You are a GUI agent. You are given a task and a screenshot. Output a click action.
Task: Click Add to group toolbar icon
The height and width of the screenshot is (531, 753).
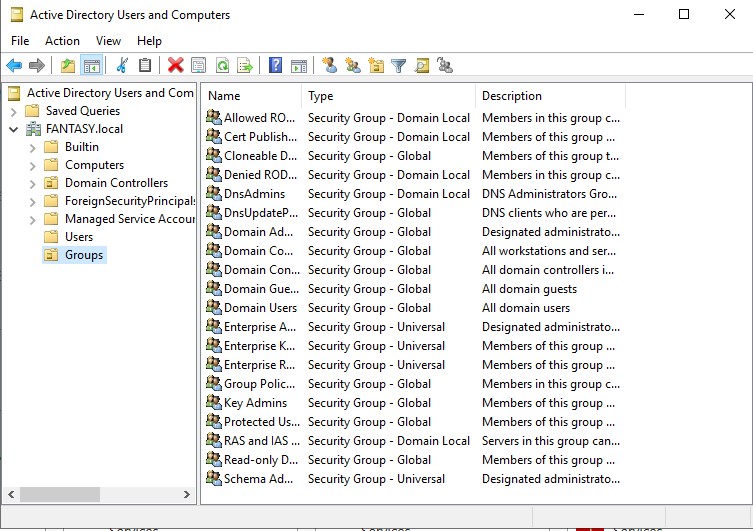445,65
